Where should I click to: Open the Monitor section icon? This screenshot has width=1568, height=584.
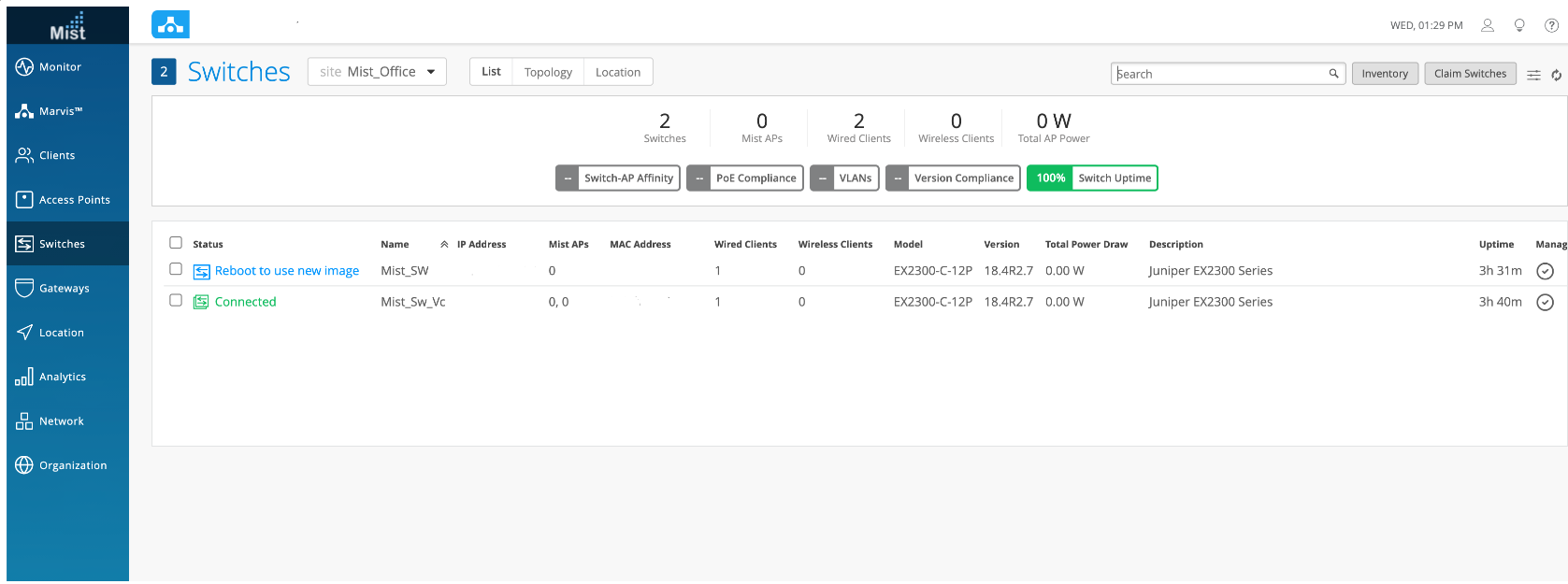pos(24,67)
